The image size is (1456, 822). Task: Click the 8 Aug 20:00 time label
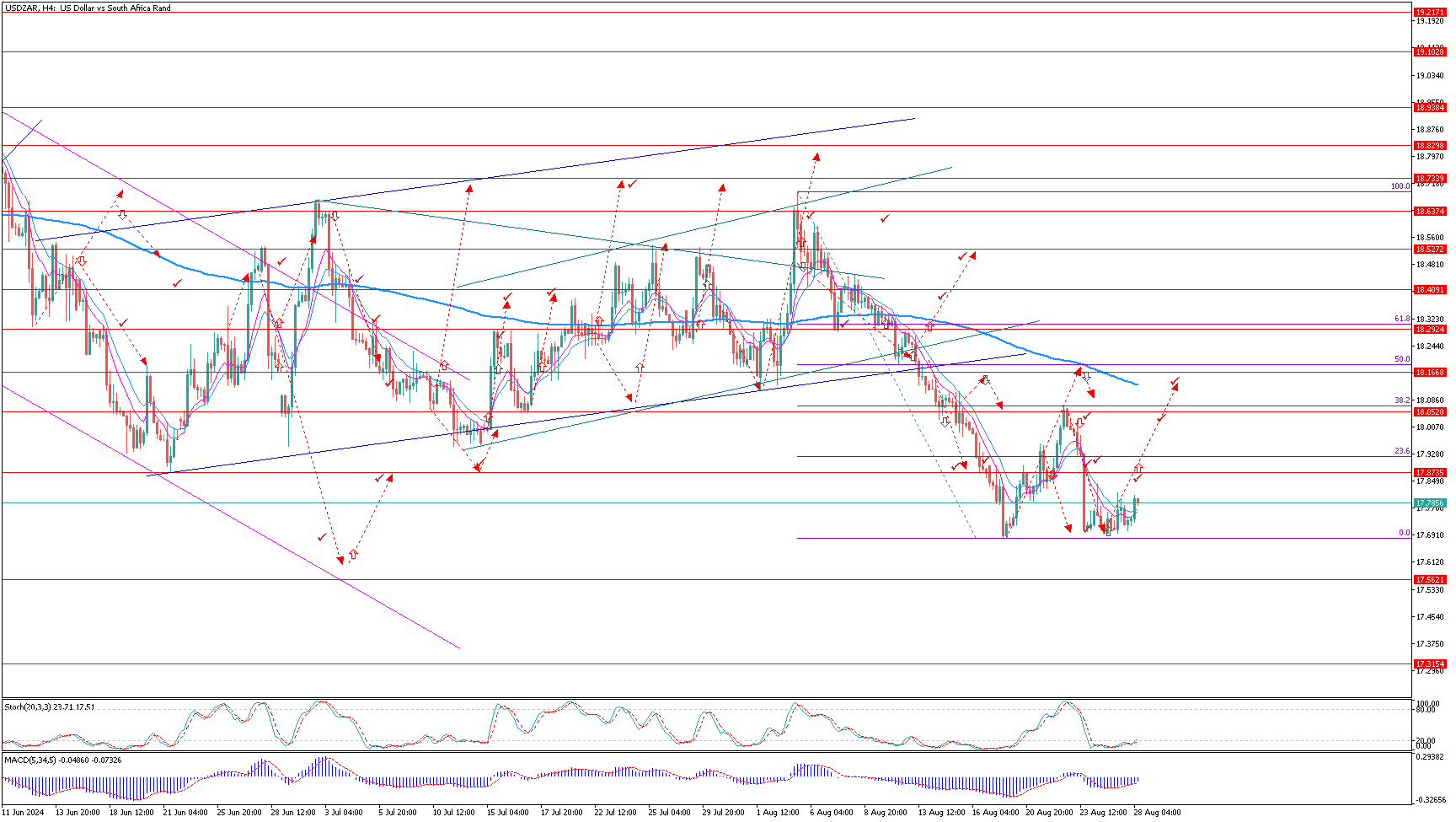[x=886, y=813]
